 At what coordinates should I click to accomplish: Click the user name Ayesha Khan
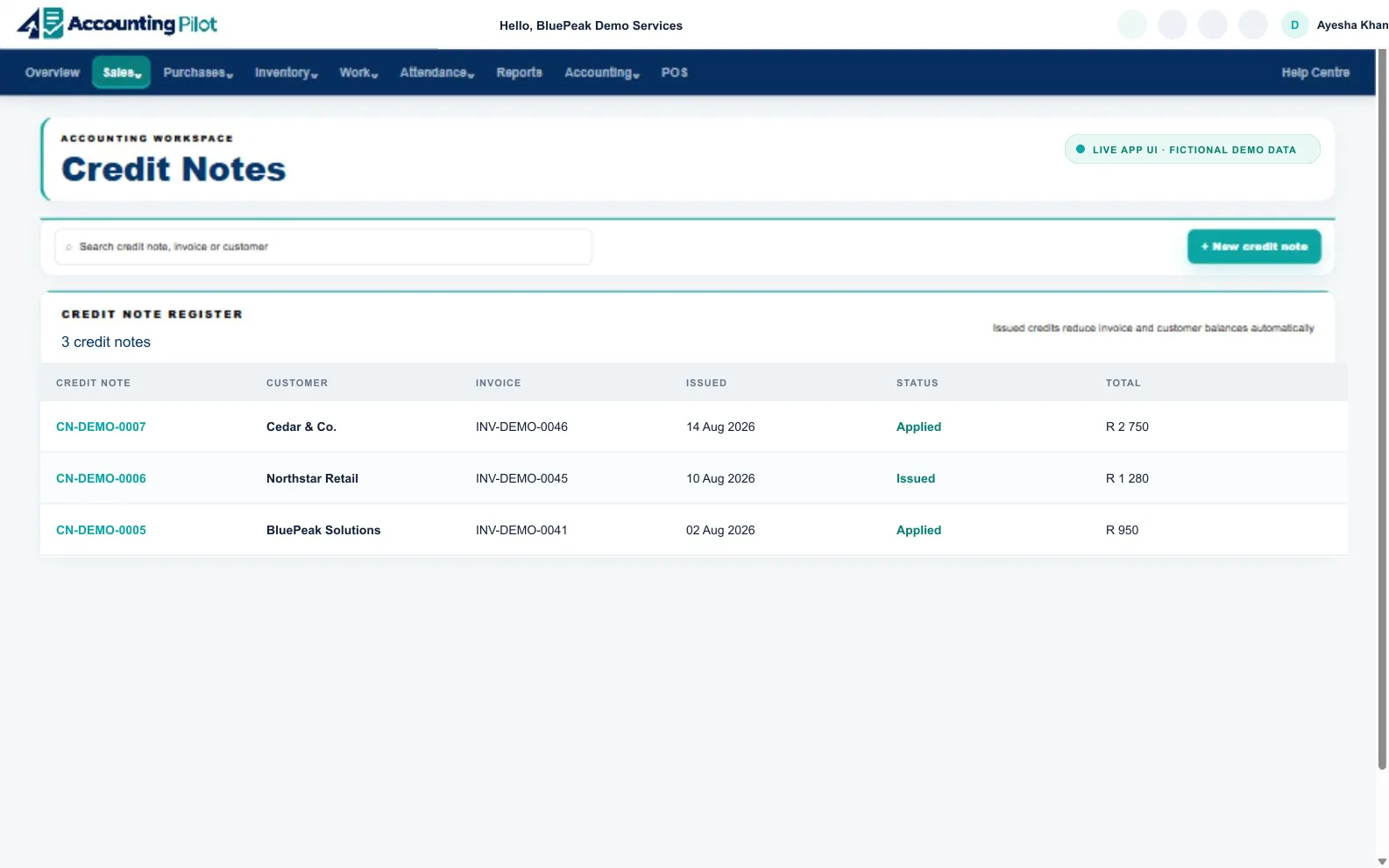tap(1351, 25)
